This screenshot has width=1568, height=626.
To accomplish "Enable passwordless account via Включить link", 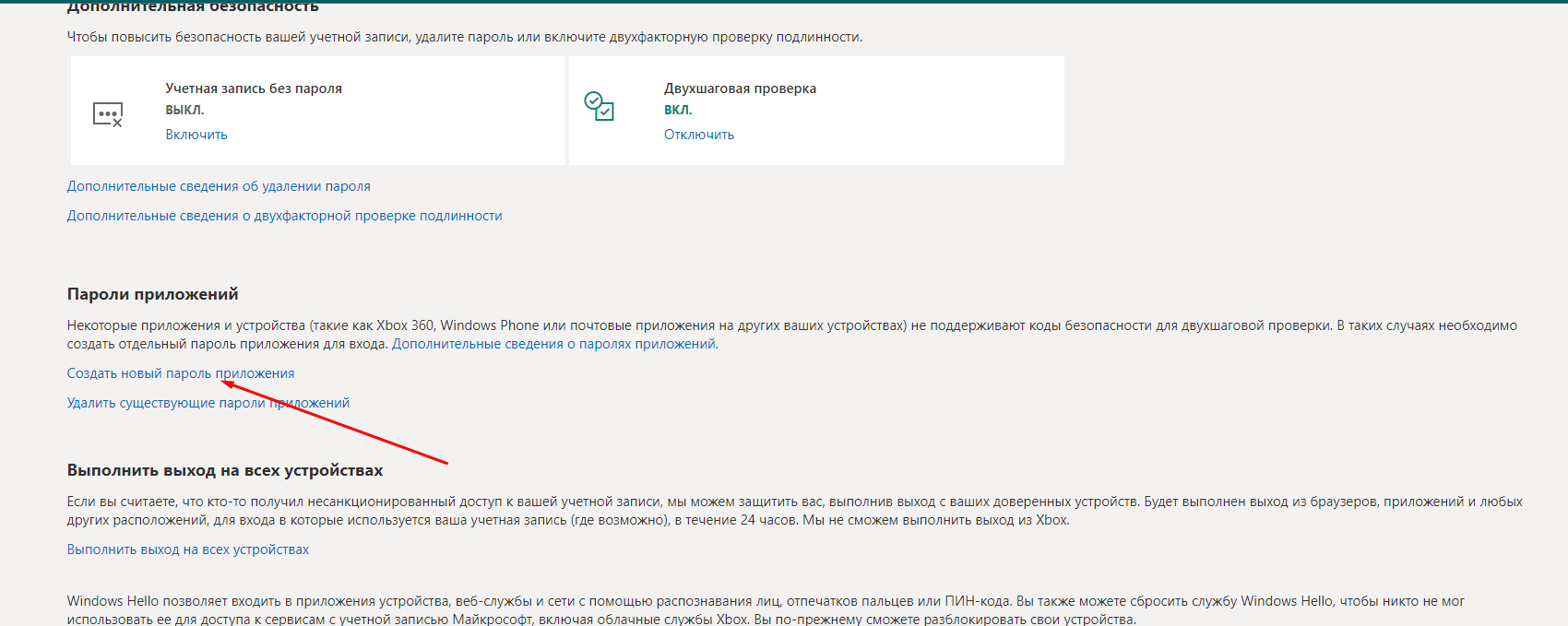I will tap(196, 135).
